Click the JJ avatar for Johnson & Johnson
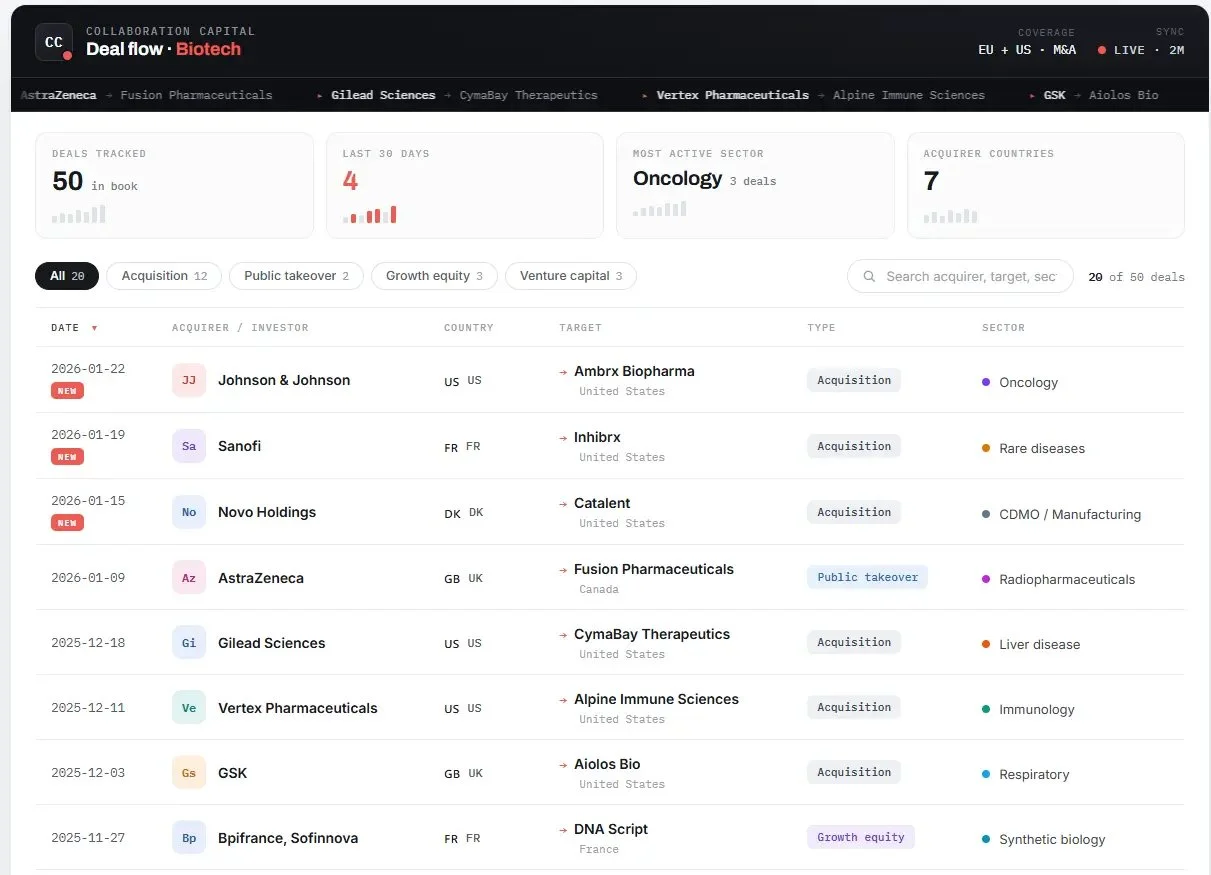The width and height of the screenshot is (1211, 875). 189,380
